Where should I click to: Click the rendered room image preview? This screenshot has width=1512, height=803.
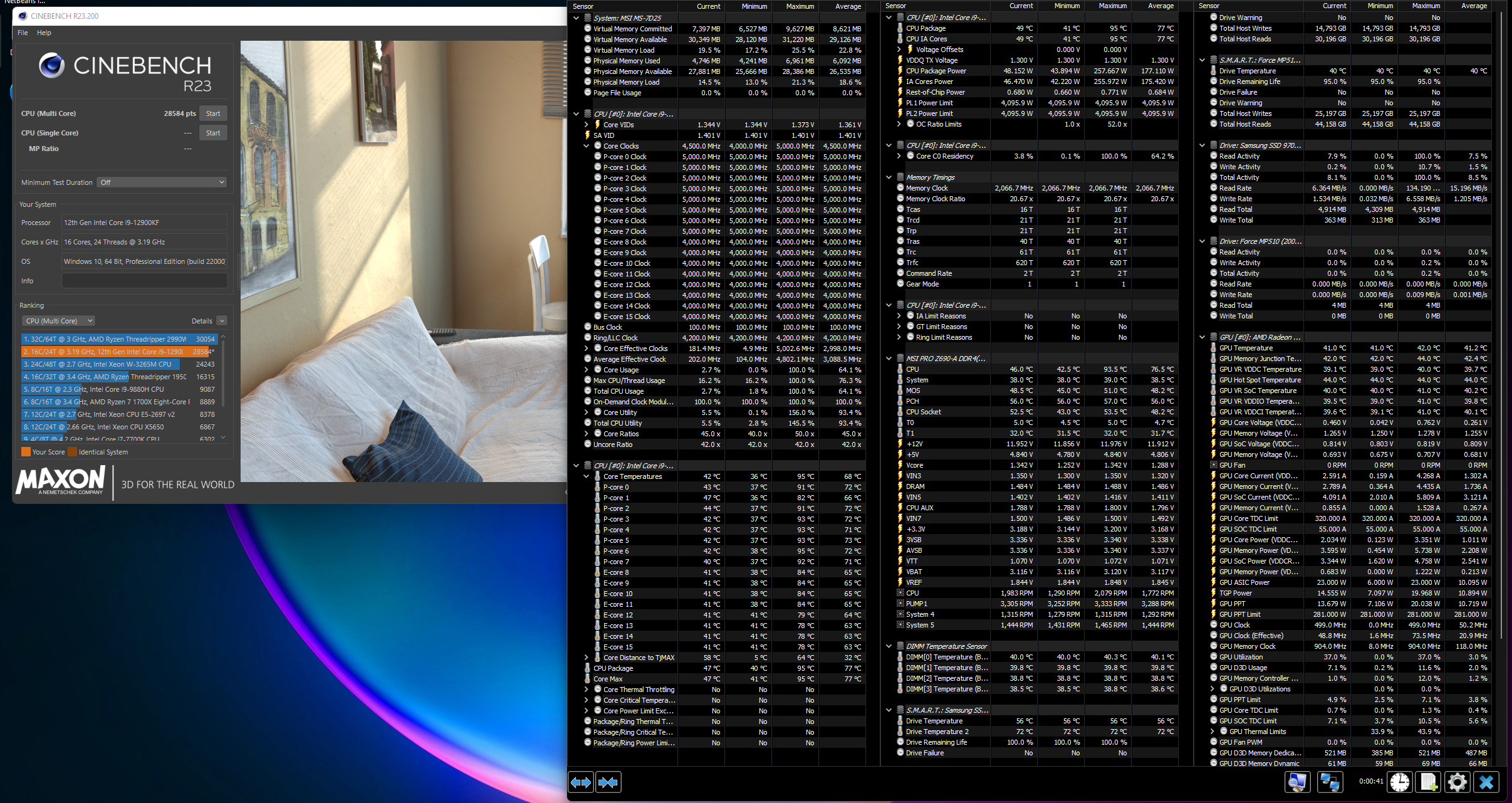point(404,261)
